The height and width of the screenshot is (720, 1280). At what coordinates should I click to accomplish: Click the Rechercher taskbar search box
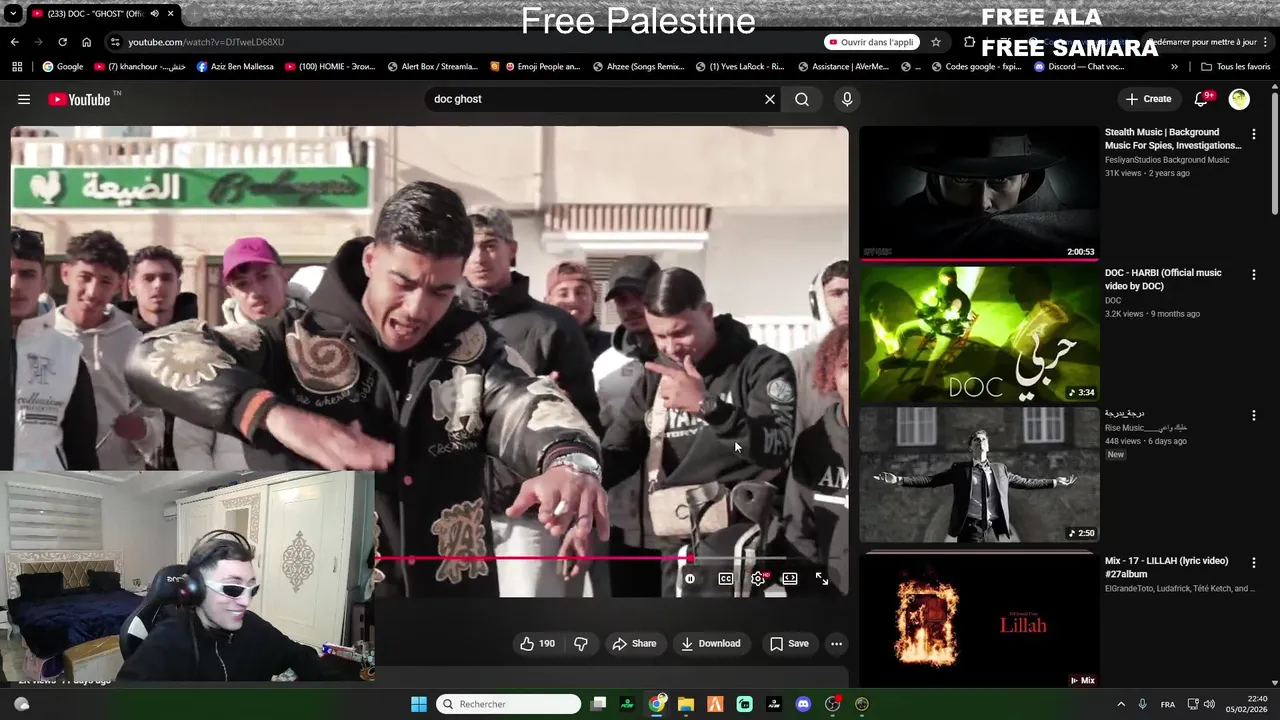click(x=510, y=704)
